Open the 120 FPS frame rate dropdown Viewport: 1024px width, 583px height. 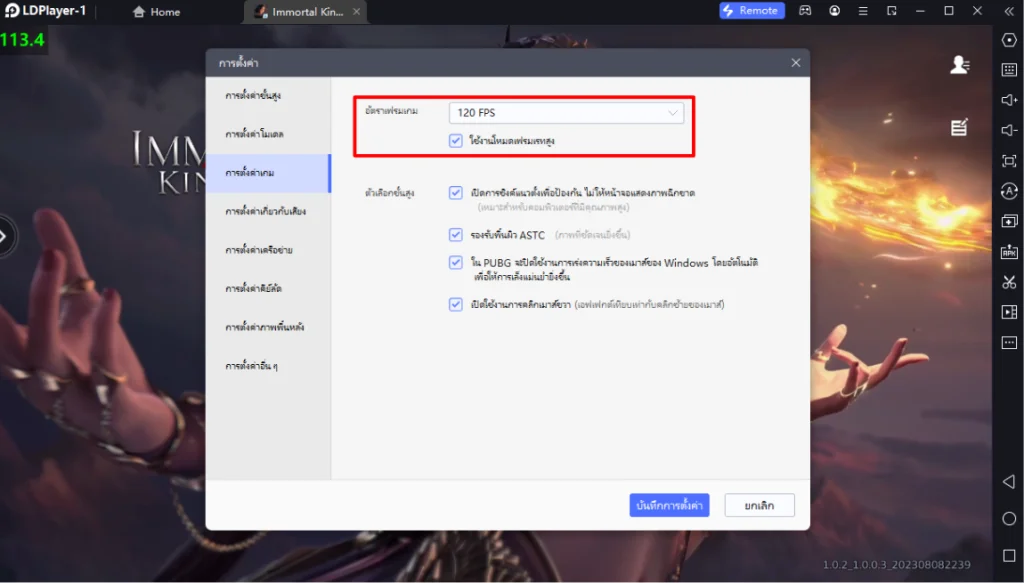(566, 113)
